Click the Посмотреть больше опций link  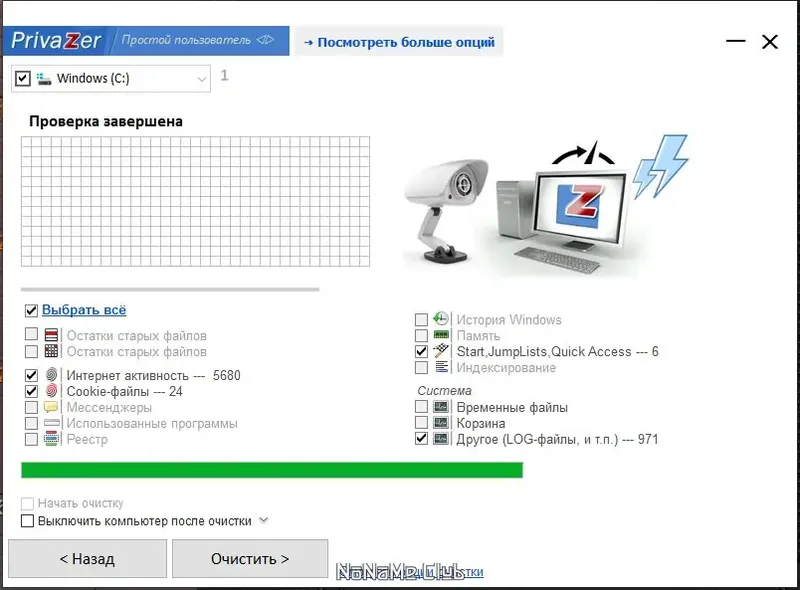[x=399, y=42]
